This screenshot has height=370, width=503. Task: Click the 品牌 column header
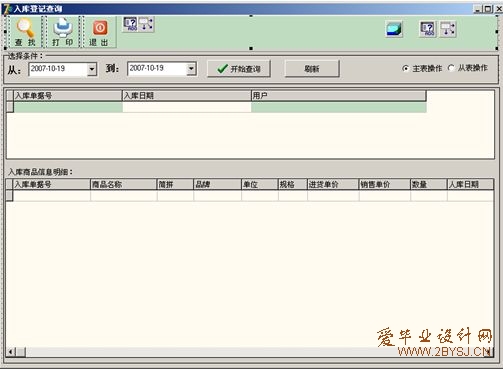tap(217, 184)
